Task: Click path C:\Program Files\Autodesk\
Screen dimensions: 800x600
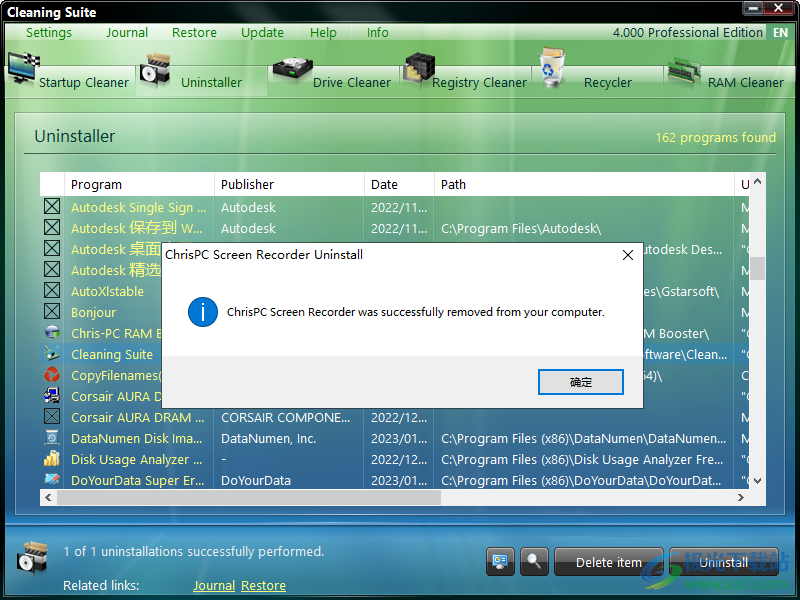Action: click(x=521, y=228)
